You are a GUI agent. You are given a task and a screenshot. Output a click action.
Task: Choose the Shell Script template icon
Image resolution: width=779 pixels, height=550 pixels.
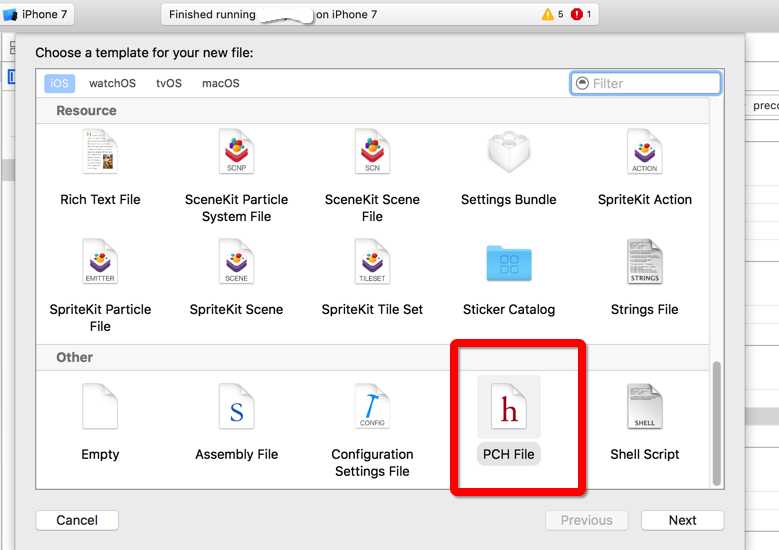[x=644, y=406]
